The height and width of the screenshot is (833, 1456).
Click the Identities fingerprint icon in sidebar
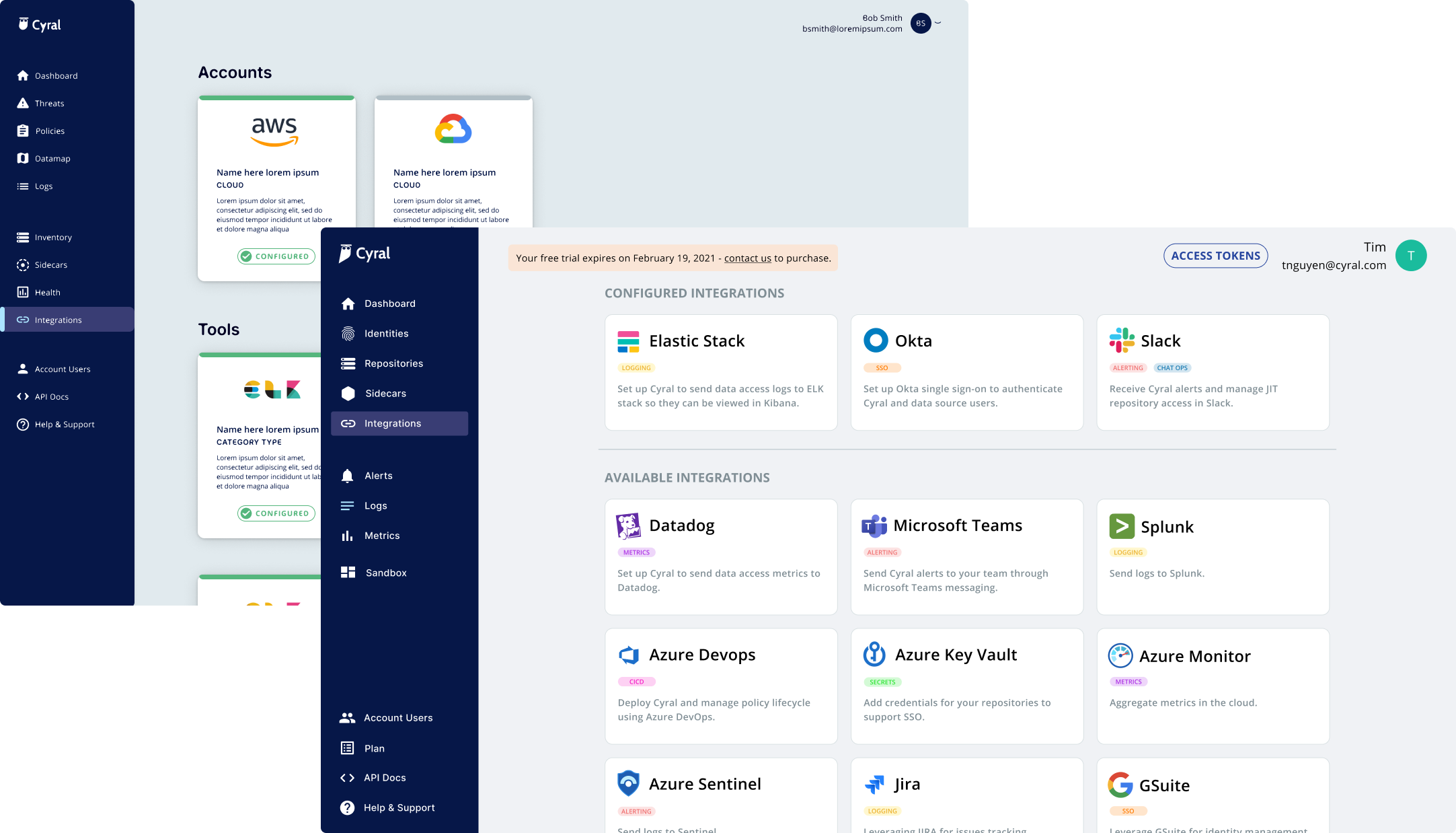click(x=348, y=334)
